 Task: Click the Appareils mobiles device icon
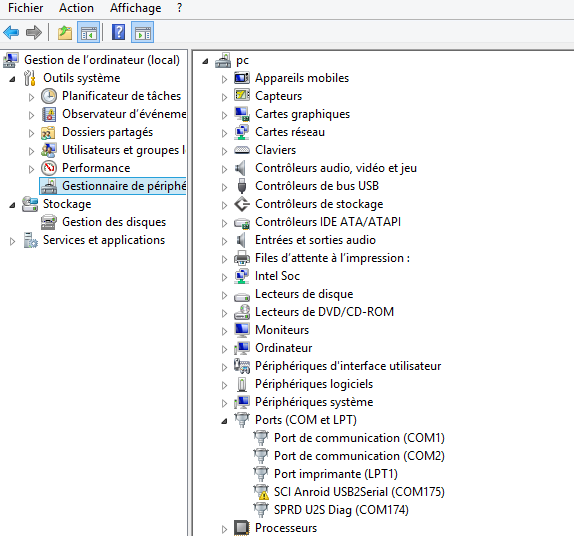[x=242, y=78]
